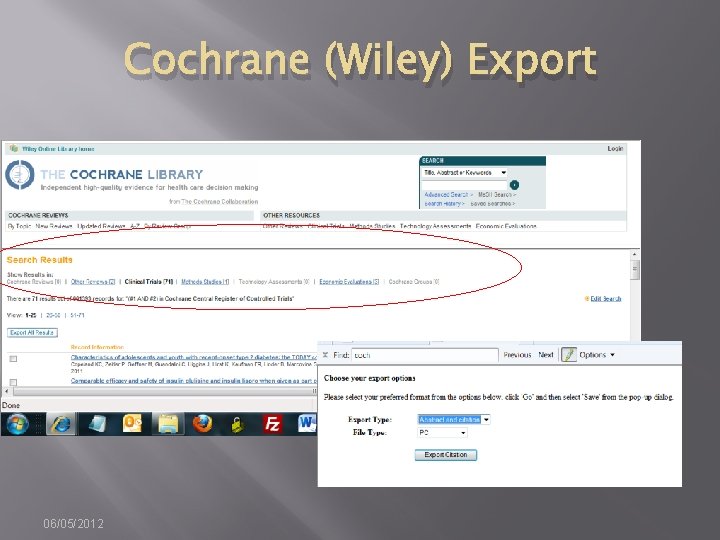Click the highlight pen icon in Find bar
The height and width of the screenshot is (540, 720).
click(568, 355)
